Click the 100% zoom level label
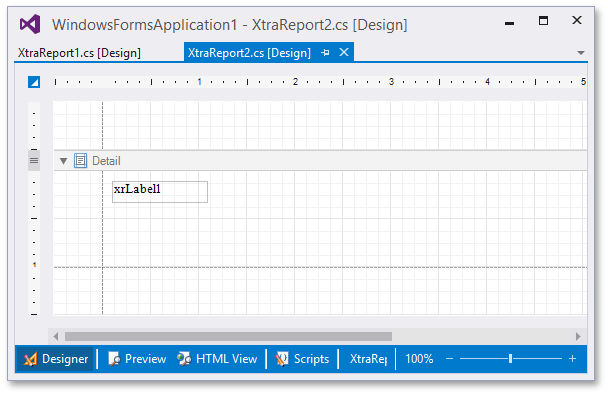Screen dimensions: 608x395 tap(419, 359)
